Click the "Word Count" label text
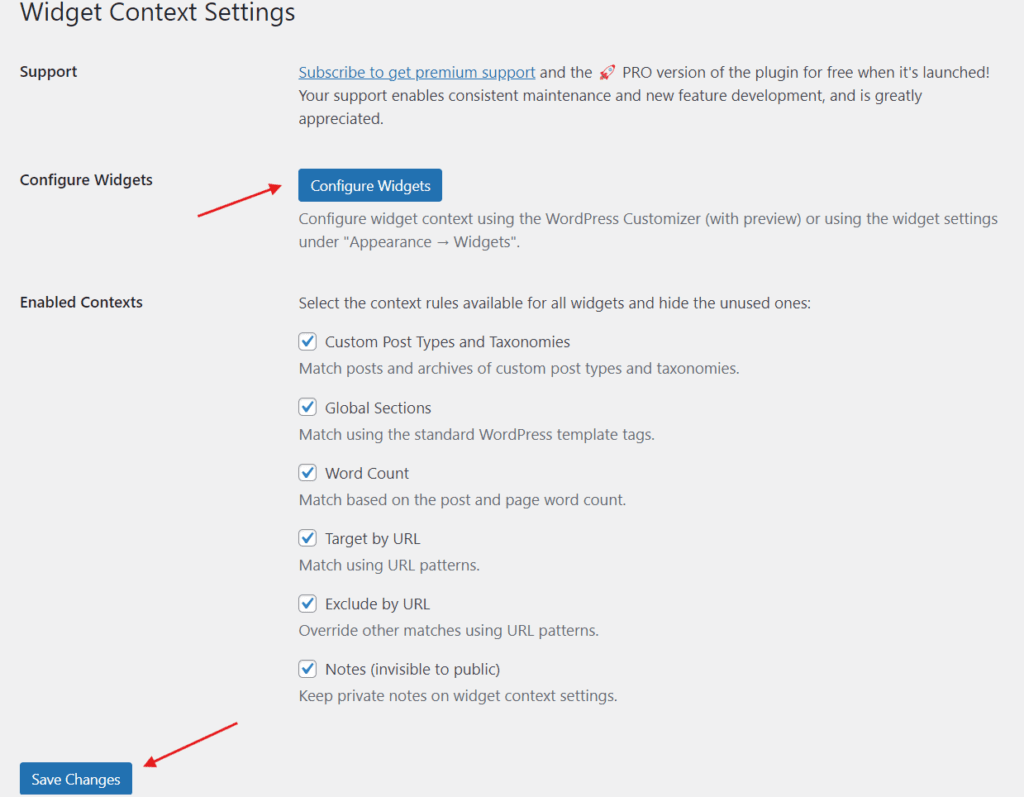The image size is (1024, 797). click(x=367, y=473)
